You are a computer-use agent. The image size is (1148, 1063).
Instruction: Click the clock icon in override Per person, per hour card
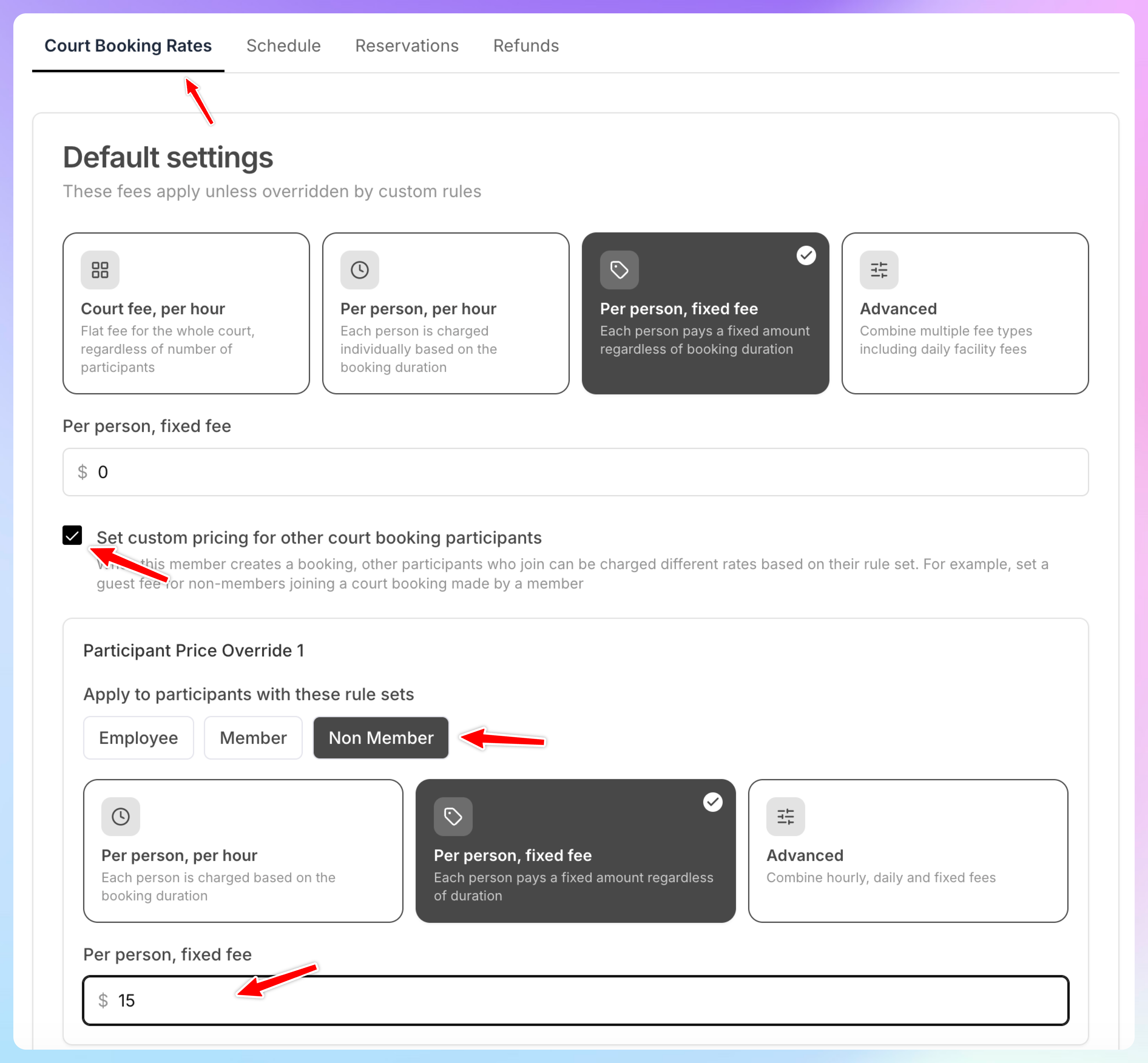(121, 816)
